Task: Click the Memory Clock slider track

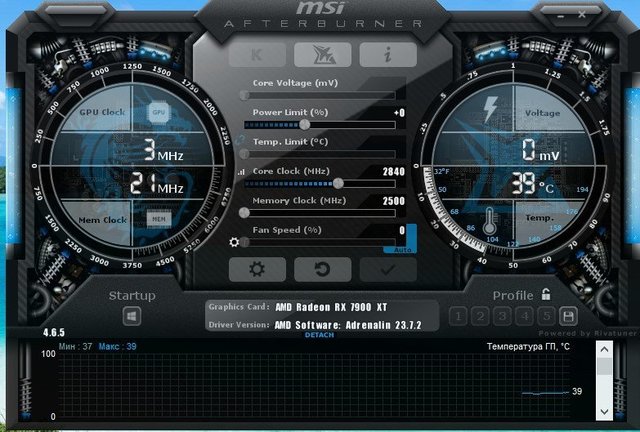Action: [x=320, y=212]
